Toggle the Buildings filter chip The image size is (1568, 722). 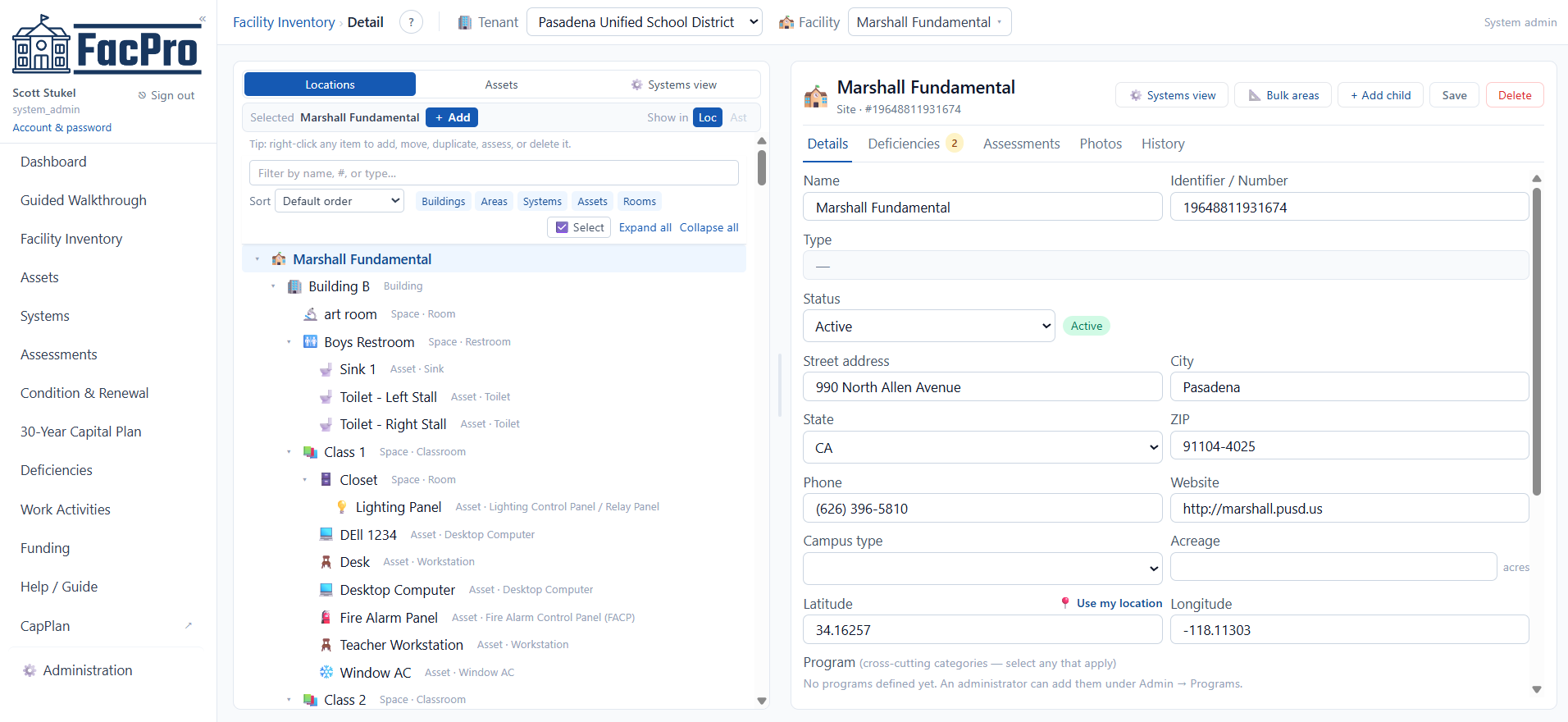(x=443, y=201)
